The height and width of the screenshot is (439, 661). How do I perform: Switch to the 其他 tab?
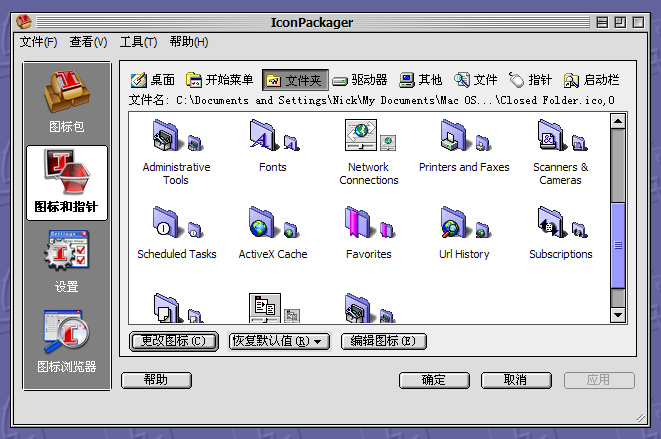[x=421, y=80]
